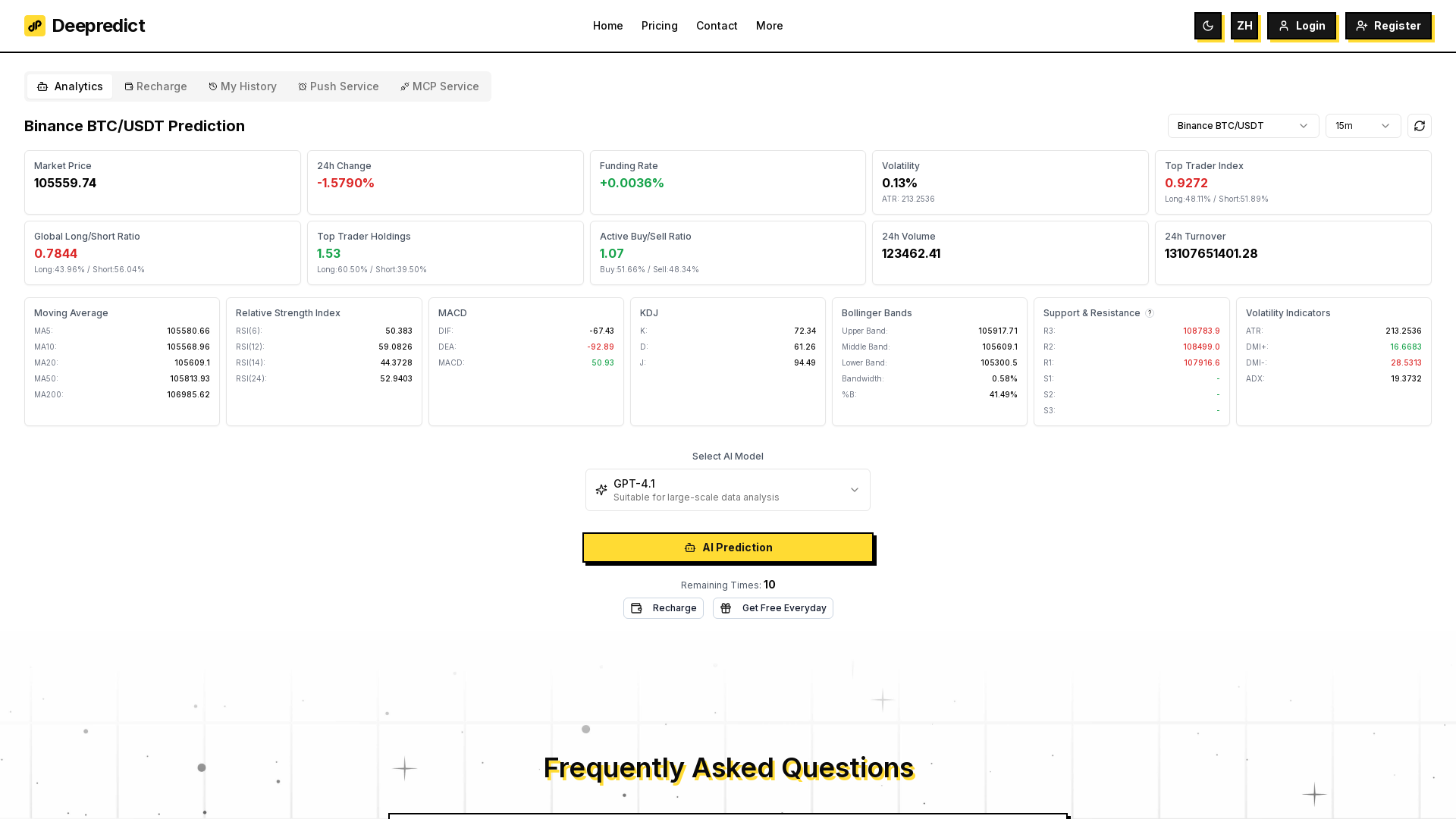Click the Binance BTC/USDT Prediction heading

[x=134, y=126]
